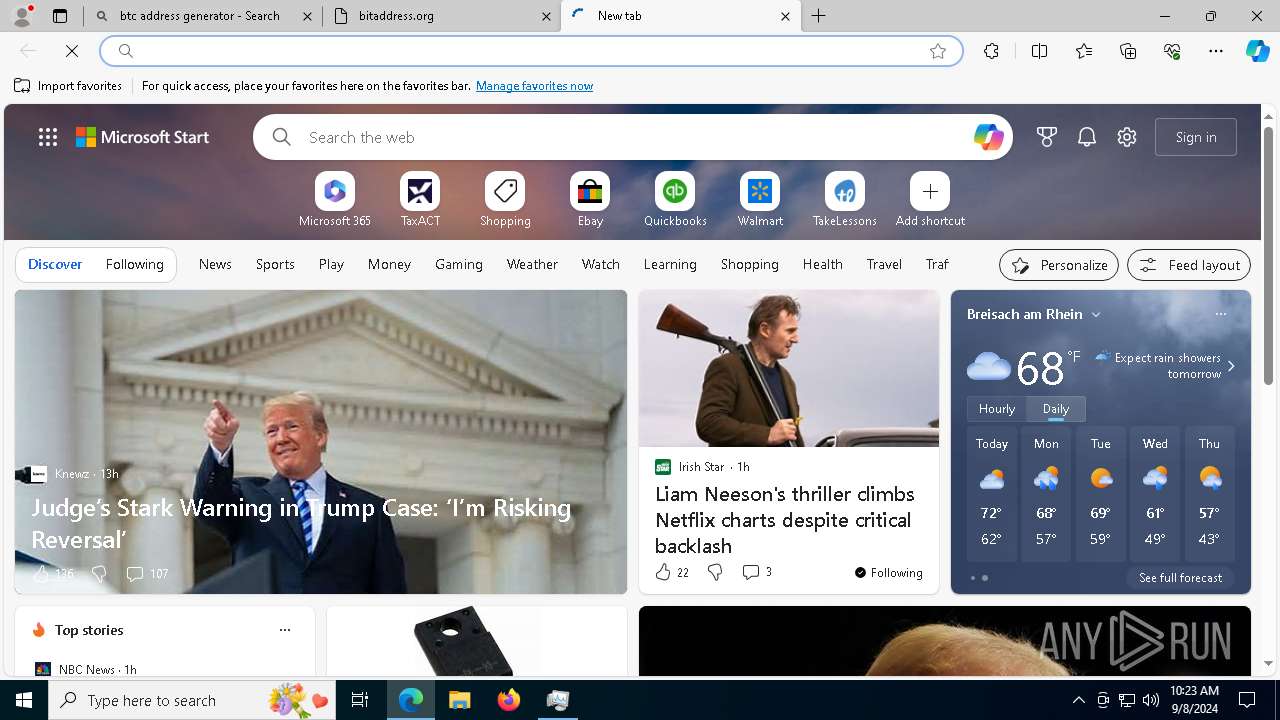Screen dimensions: 1280x720
Task: Open Task View on the taskbar
Action: coord(360,700)
